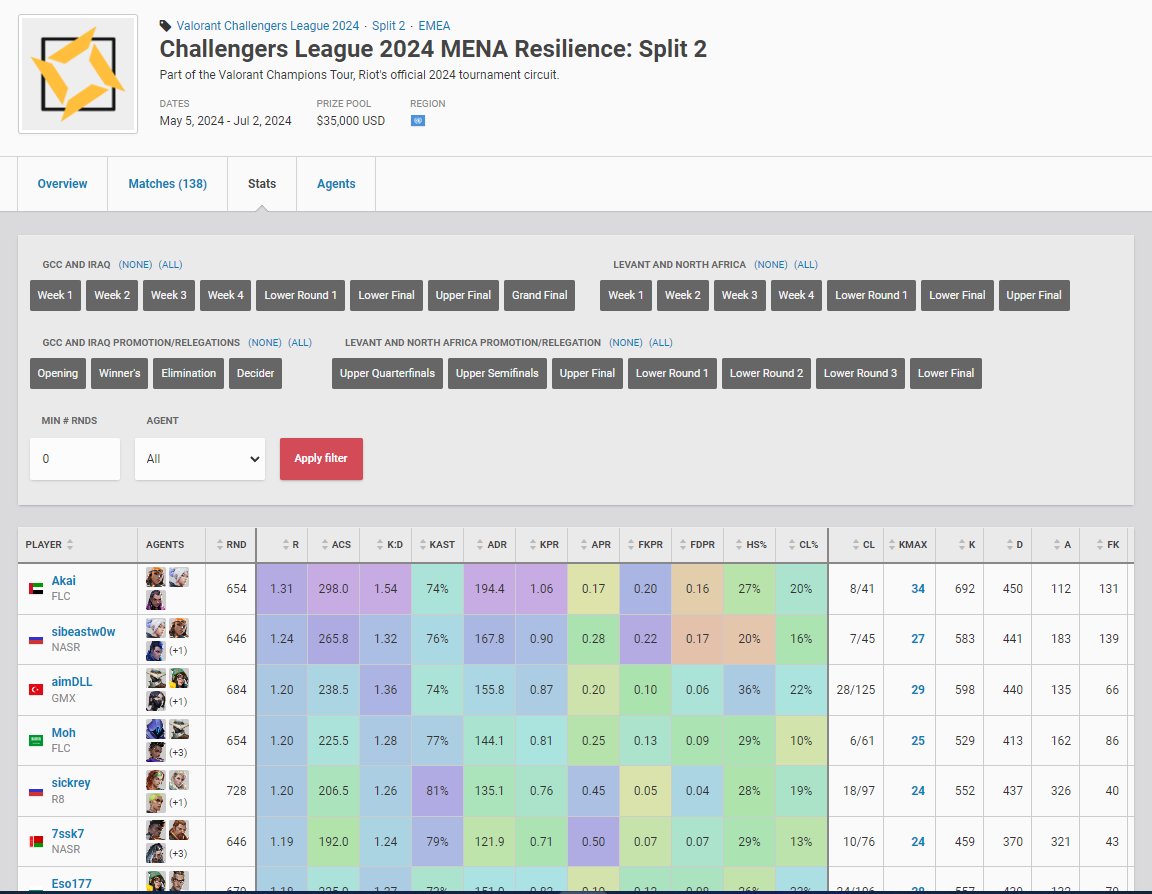The width and height of the screenshot is (1152, 894).
Task: Open player sibeastw0w's profile
Action: tap(83, 631)
